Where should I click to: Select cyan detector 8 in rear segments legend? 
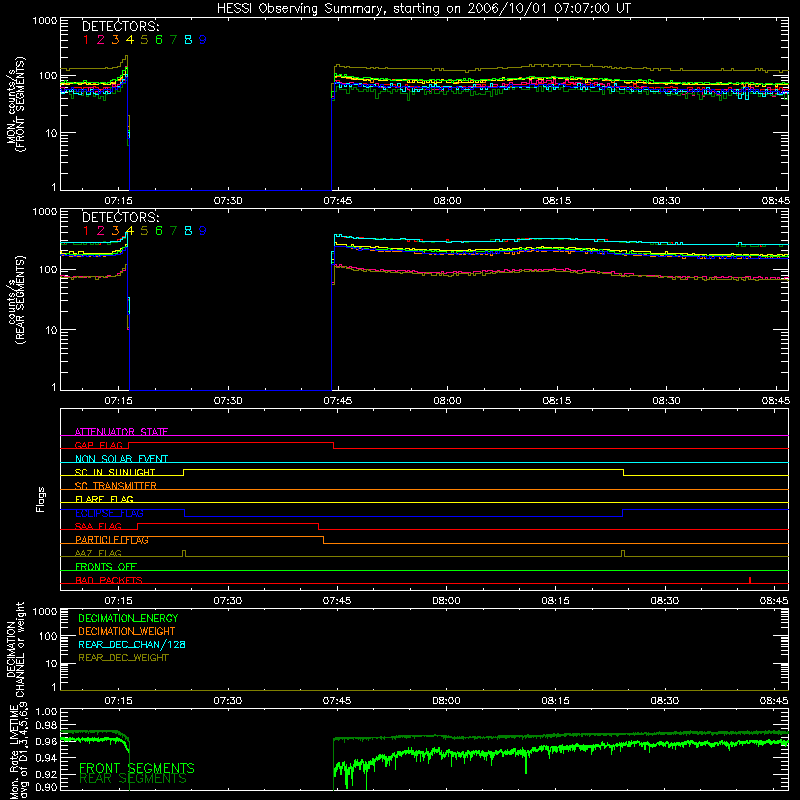188,231
